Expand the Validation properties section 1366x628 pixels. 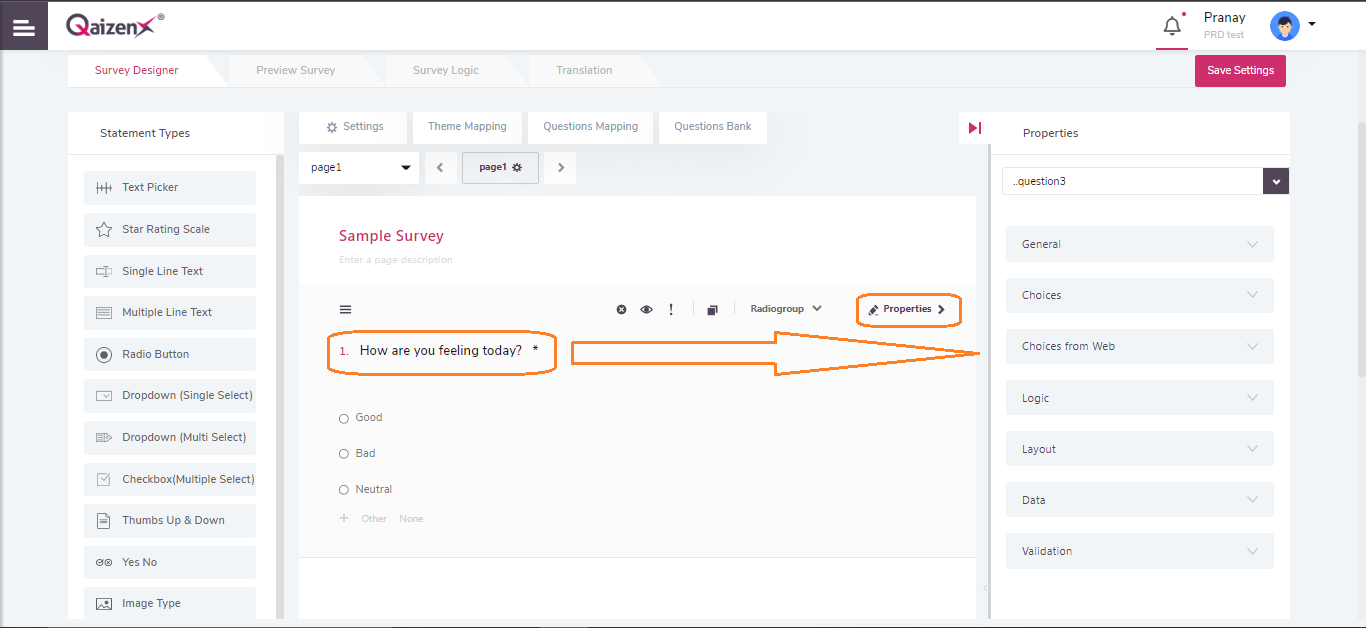(x=1139, y=551)
